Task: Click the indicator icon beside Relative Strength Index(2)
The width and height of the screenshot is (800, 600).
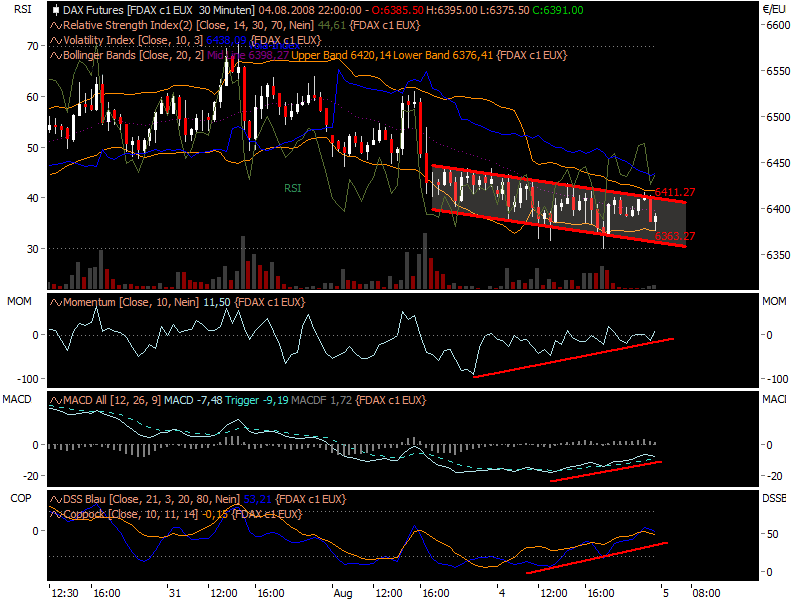Action: (56, 26)
